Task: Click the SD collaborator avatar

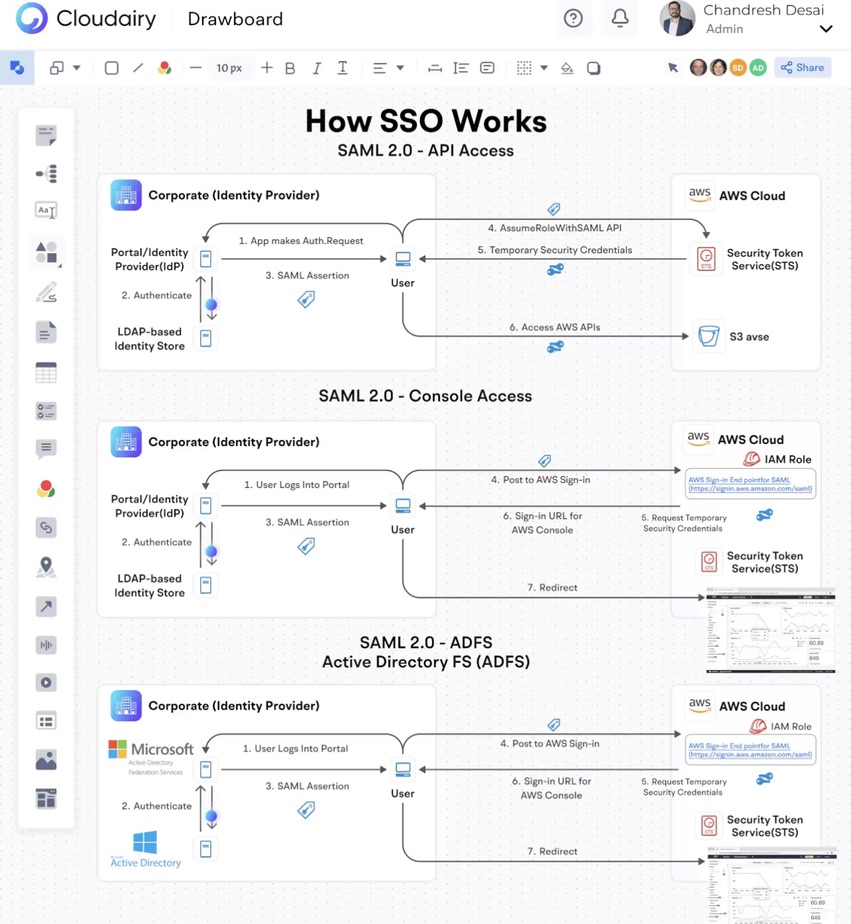Action: click(738, 68)
